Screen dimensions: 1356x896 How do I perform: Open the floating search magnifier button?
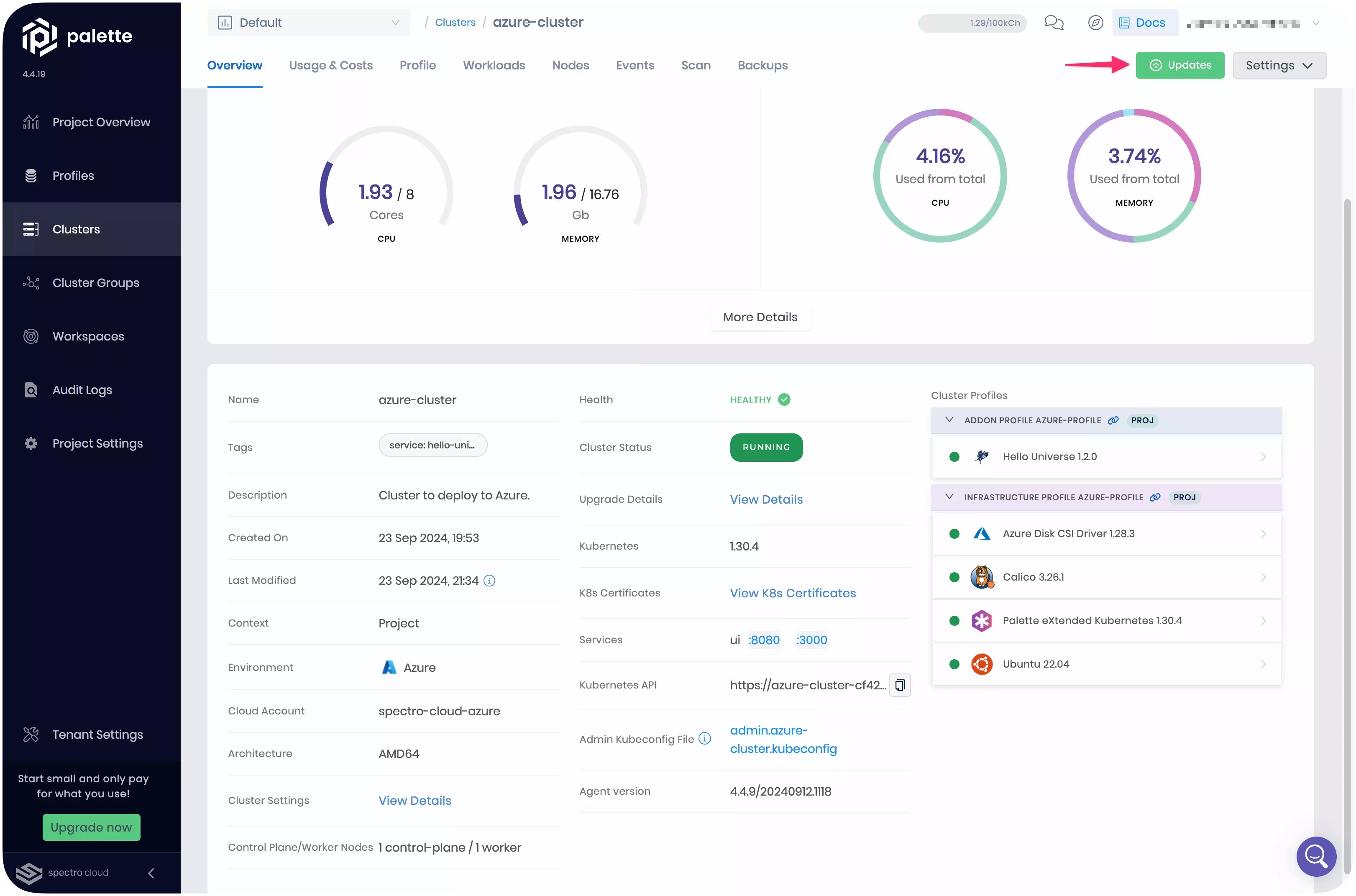click(1316, 857)
